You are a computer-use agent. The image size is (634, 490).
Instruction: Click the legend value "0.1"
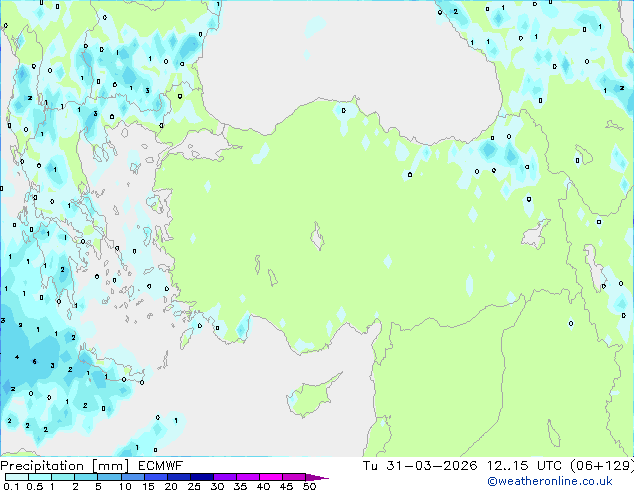(11, 486)
